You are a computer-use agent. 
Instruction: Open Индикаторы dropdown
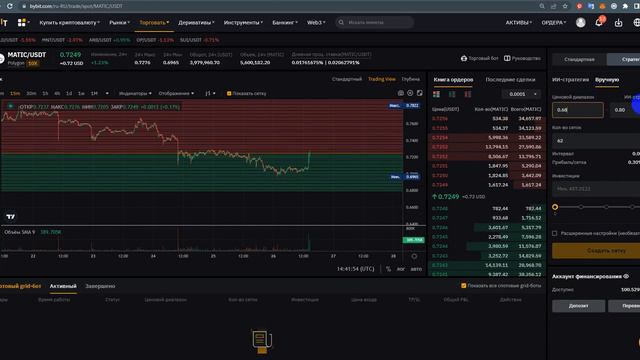(135, 93)
